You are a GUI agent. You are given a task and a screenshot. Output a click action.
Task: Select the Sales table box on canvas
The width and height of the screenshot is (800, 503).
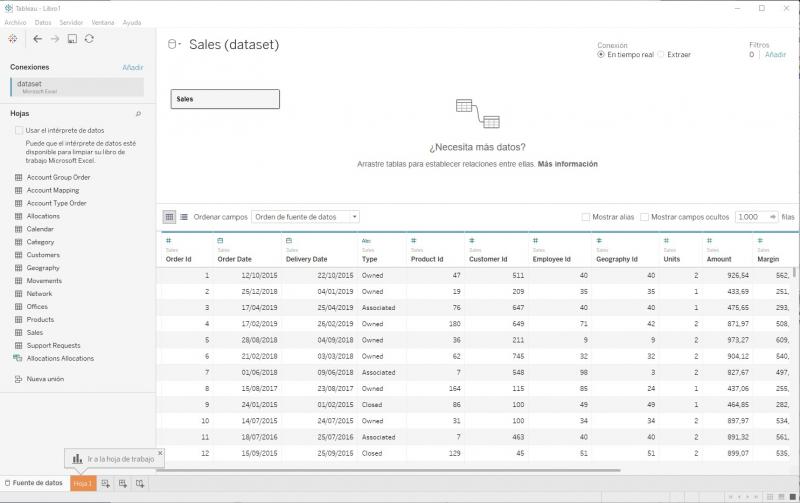(225, 99)
